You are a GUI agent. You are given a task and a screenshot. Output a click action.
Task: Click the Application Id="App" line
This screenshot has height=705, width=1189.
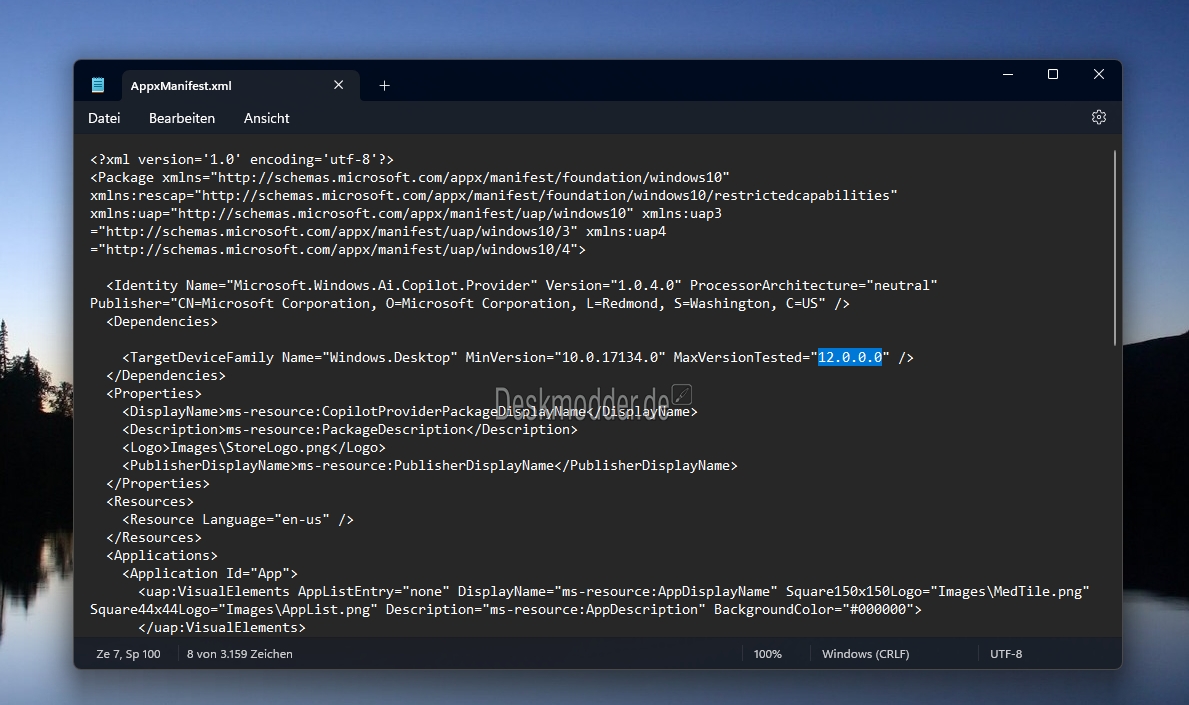point(210,573)
